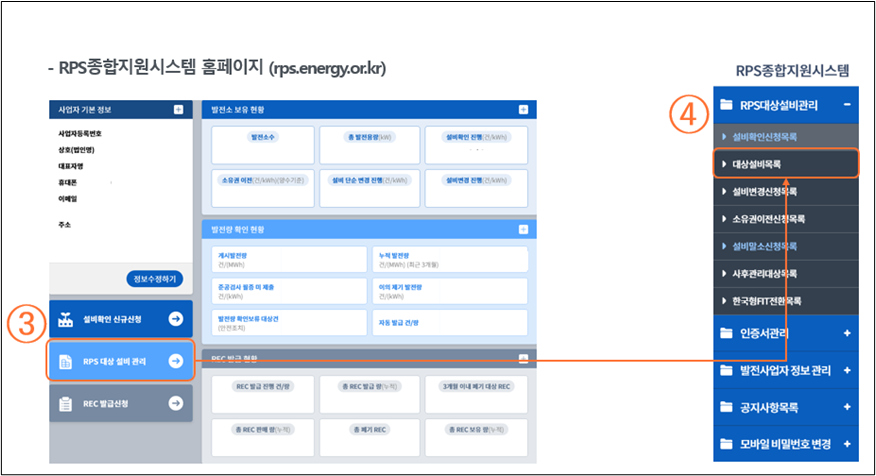Click the 공지사항목록 menu label

pos(769,407)
